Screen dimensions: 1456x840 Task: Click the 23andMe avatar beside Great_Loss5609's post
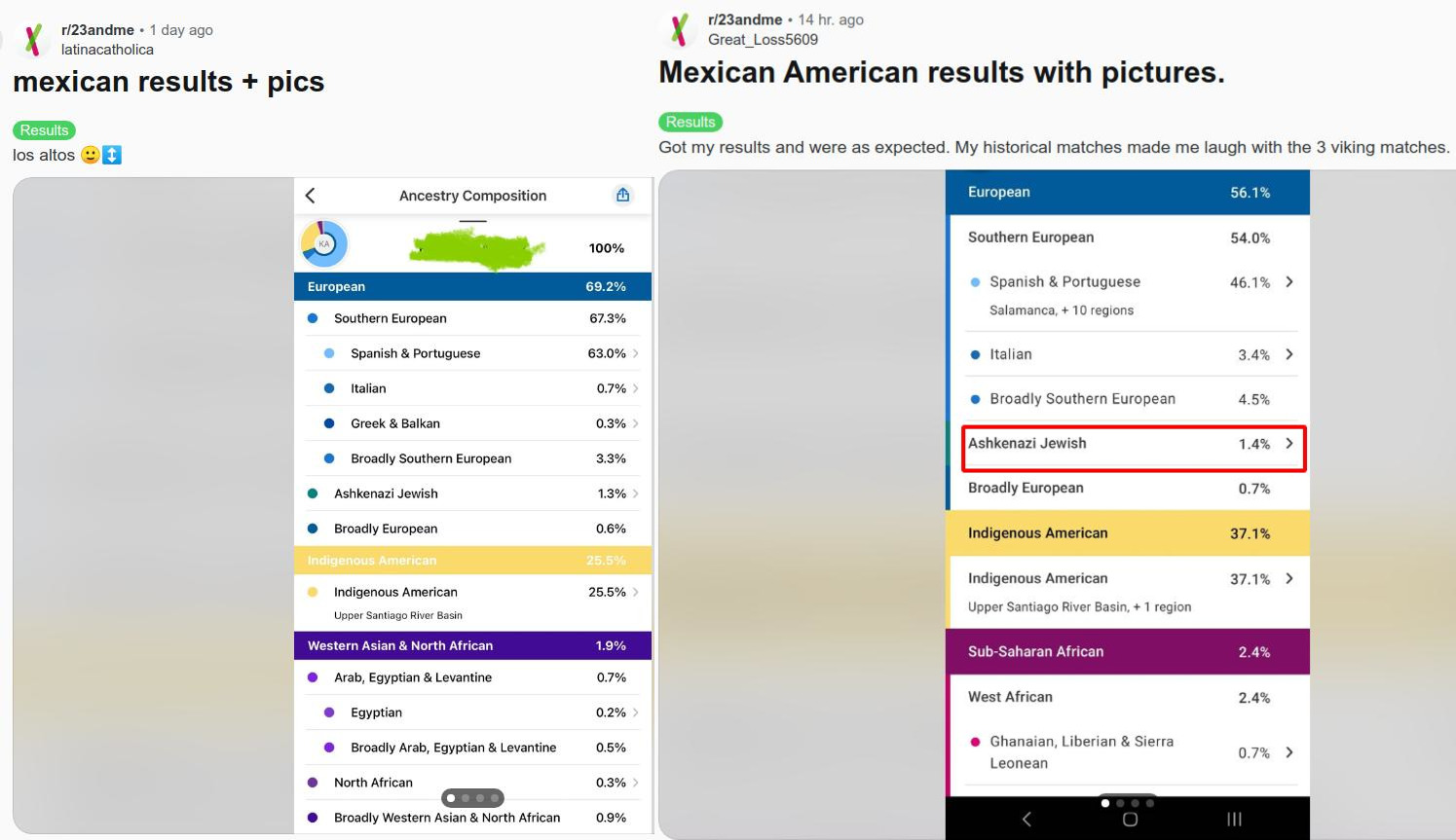pyautogui.click(x=680, y=29)
